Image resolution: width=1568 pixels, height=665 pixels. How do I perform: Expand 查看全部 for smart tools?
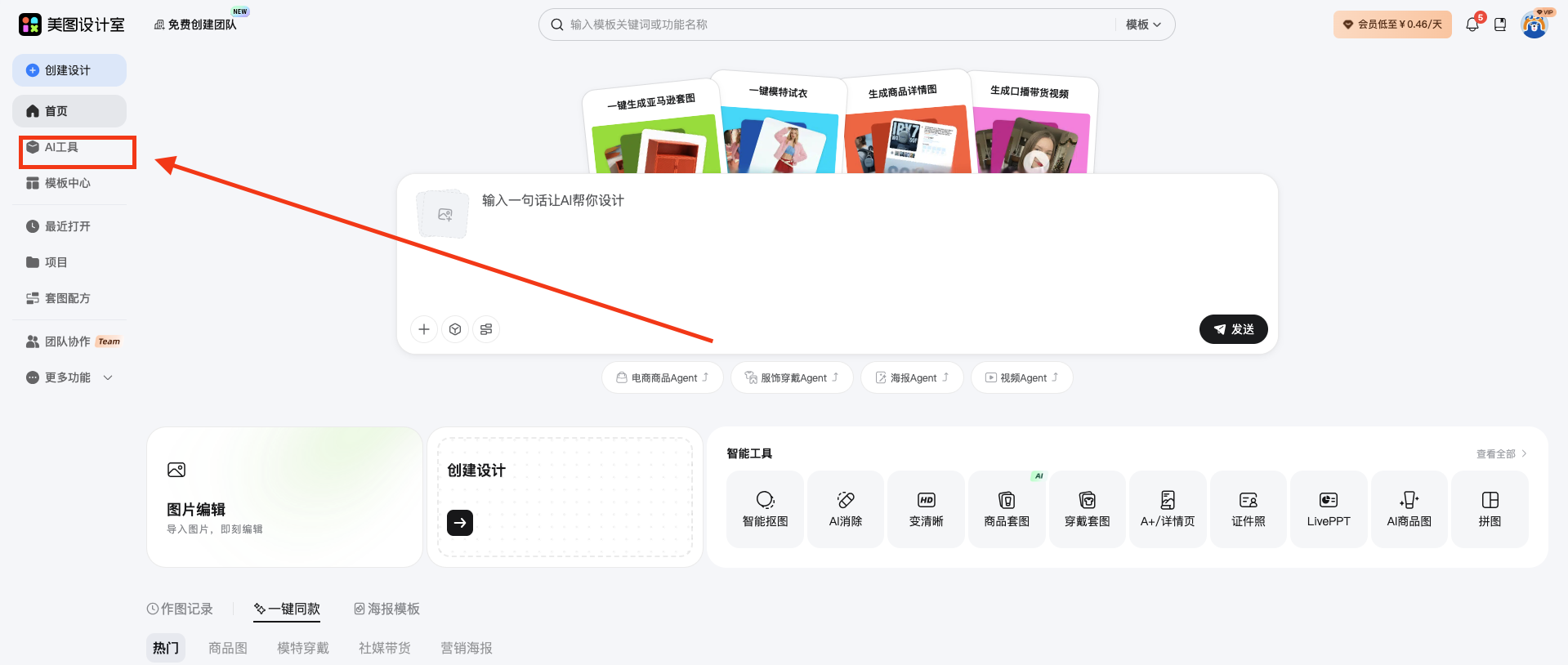[x=1500, y=454]
